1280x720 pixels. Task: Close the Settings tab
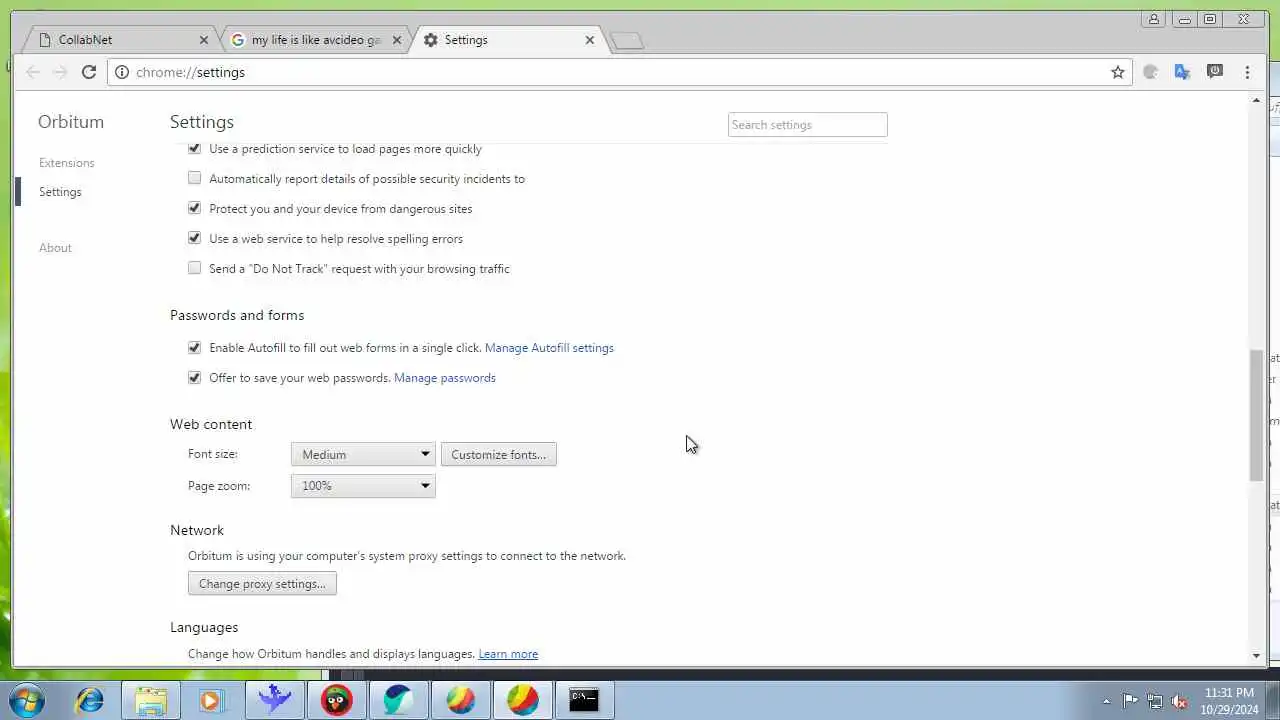coord(589,40)
